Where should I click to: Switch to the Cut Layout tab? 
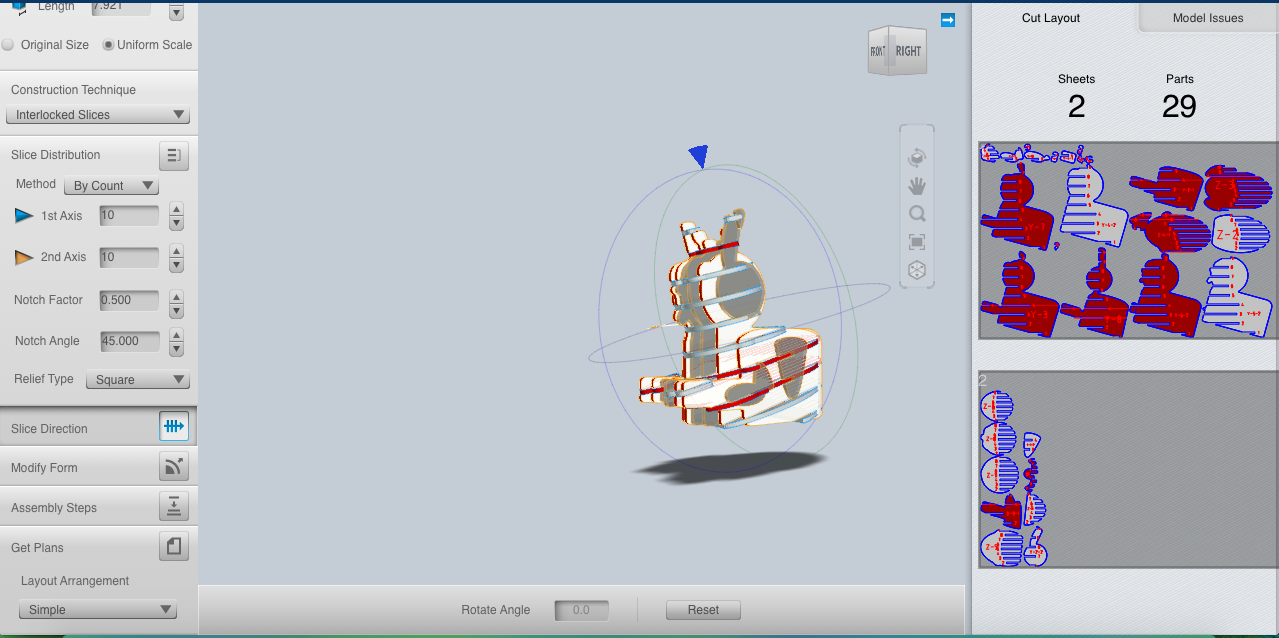pos(1051,18)
